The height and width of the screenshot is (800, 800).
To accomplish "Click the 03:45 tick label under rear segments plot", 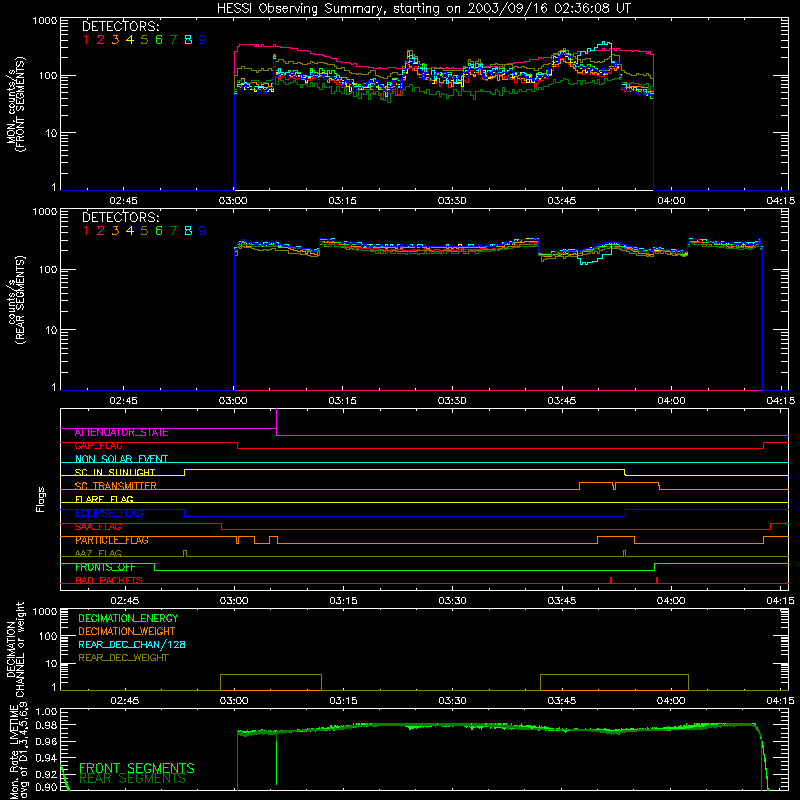I will pyautogui.click(x=562, y=401).
